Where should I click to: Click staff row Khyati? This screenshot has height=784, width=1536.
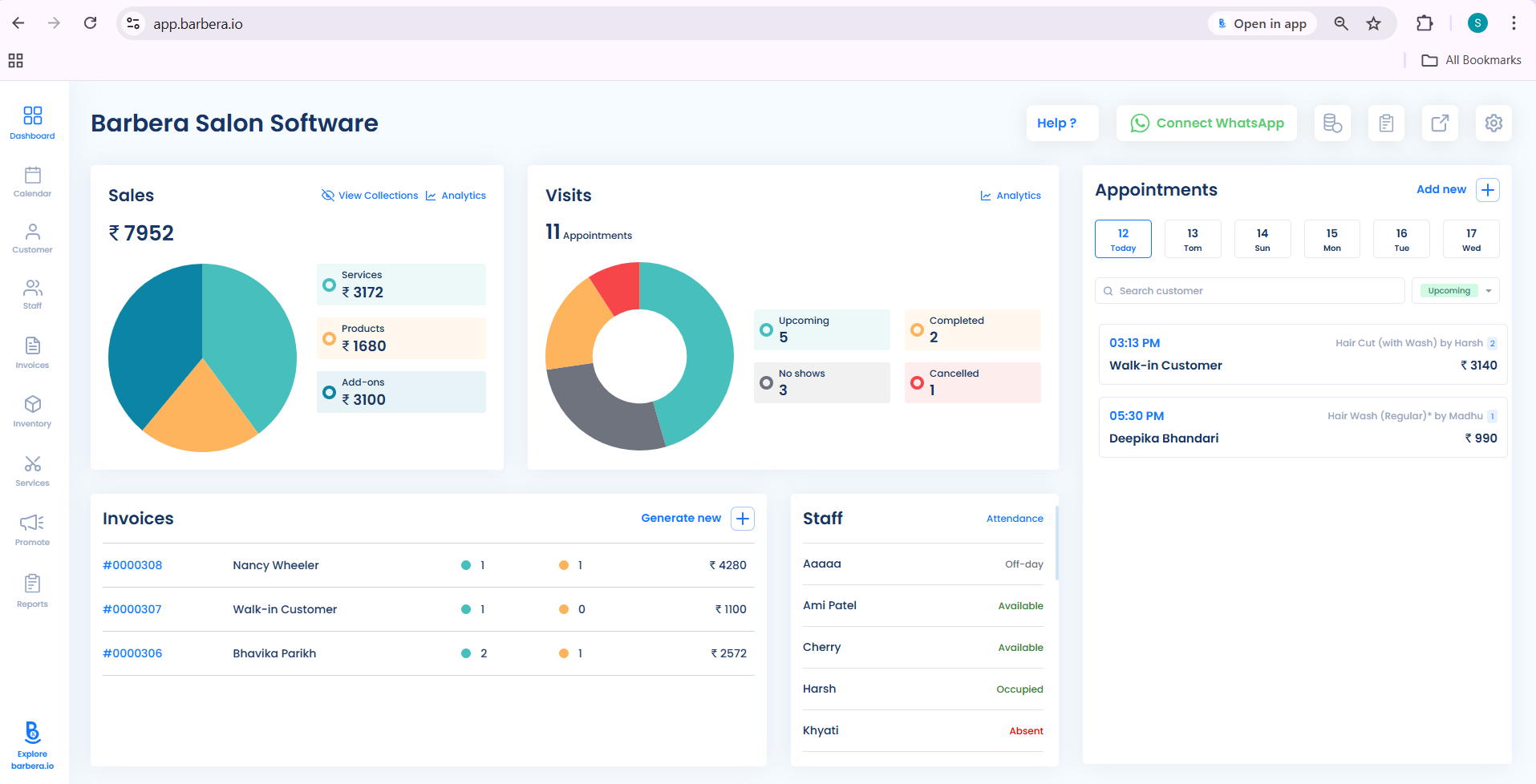[x=923, y=730]
